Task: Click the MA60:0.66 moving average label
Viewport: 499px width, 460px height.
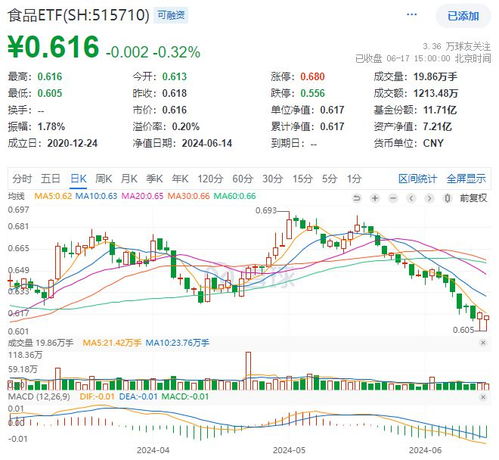Action: tap(235, 196)
